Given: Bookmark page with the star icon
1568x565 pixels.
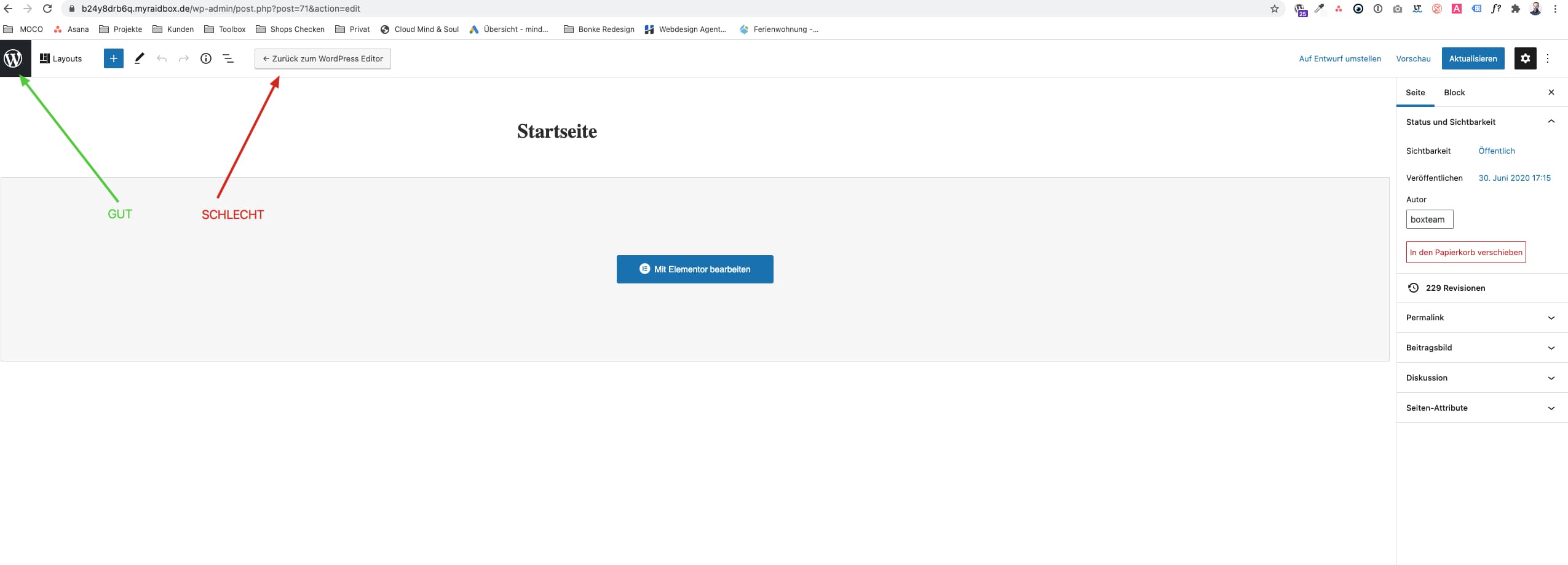Looking at the screenshot, I should pyautogui.click(x=1275, y=9).
